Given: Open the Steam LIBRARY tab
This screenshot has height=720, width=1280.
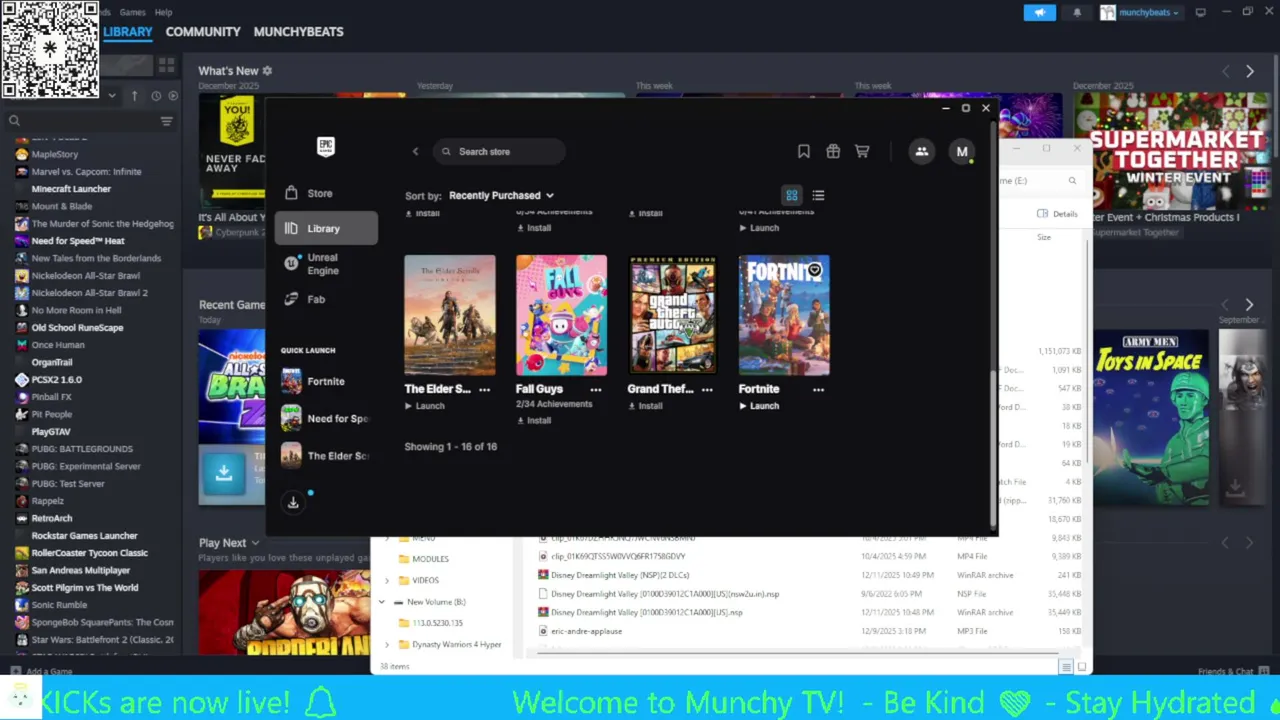Looking at the screenshot, I should 128,32.
